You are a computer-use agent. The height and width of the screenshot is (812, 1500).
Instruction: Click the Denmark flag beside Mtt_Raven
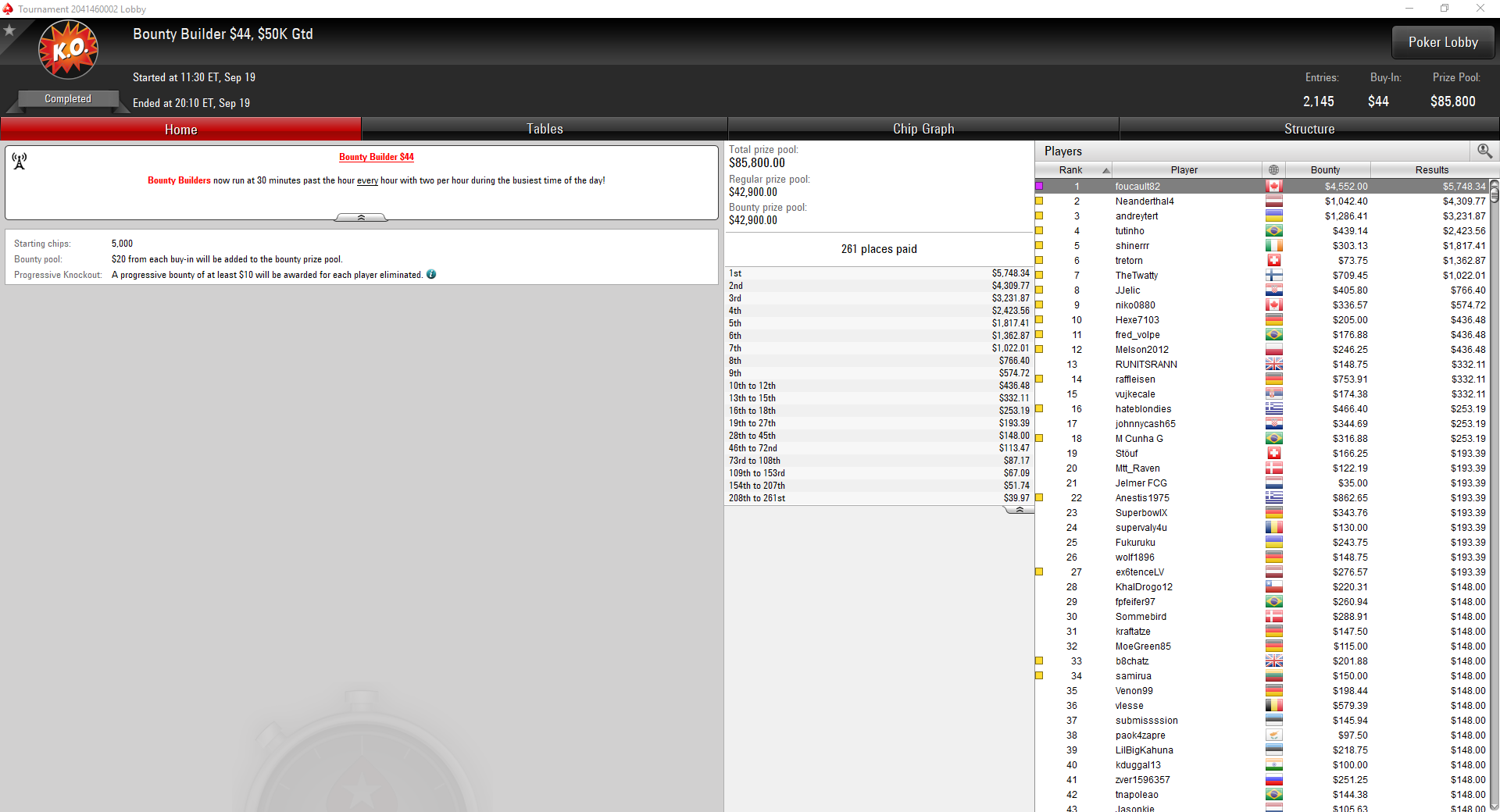coord(1273,468)
